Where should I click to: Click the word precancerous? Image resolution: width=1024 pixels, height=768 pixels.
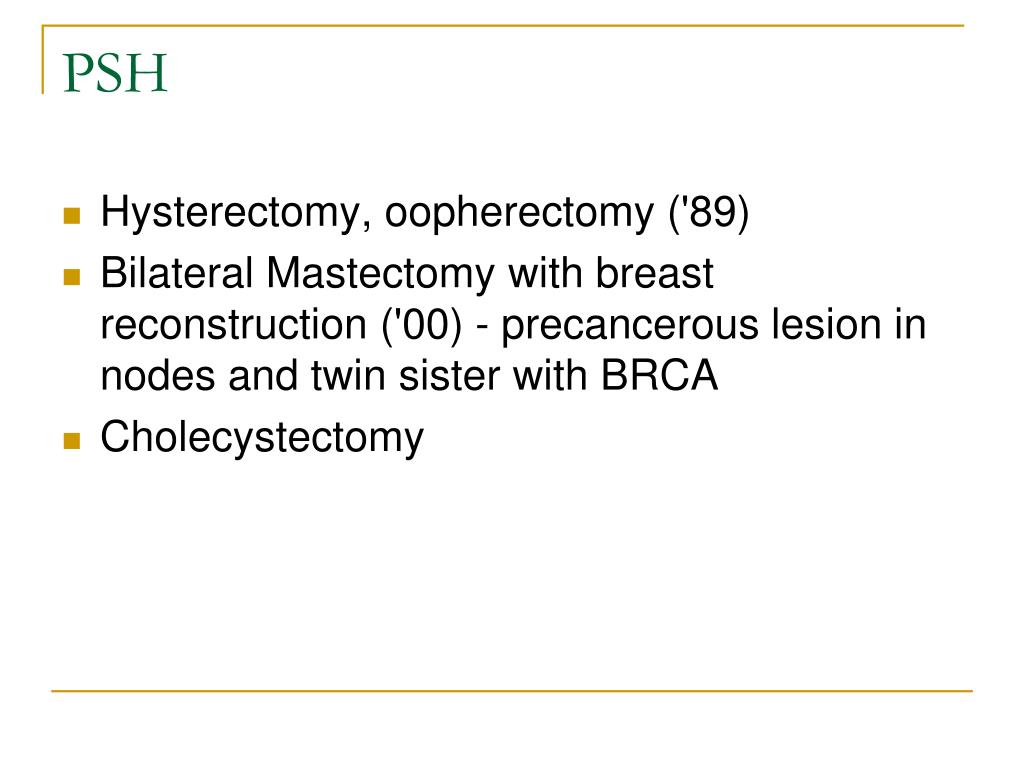pyautogui.click(x=630, y=326)
